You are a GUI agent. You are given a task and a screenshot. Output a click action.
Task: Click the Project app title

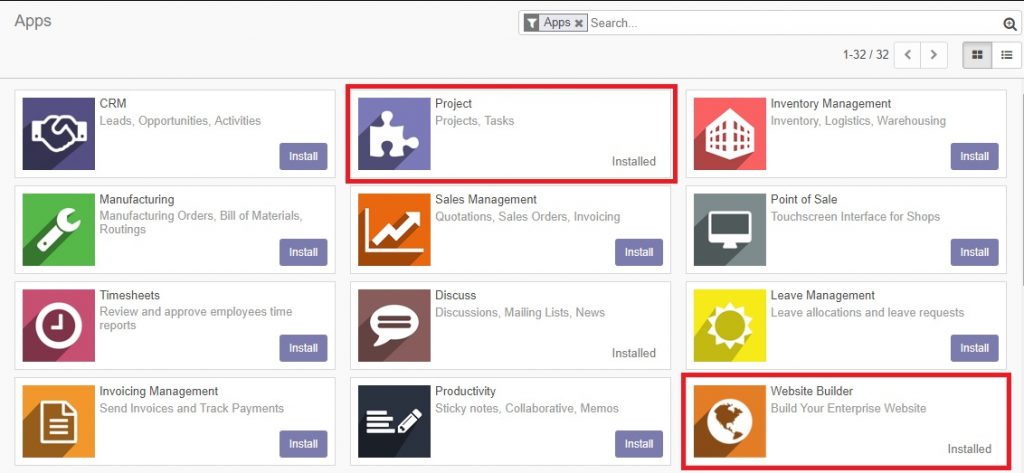tap(453, 103)
